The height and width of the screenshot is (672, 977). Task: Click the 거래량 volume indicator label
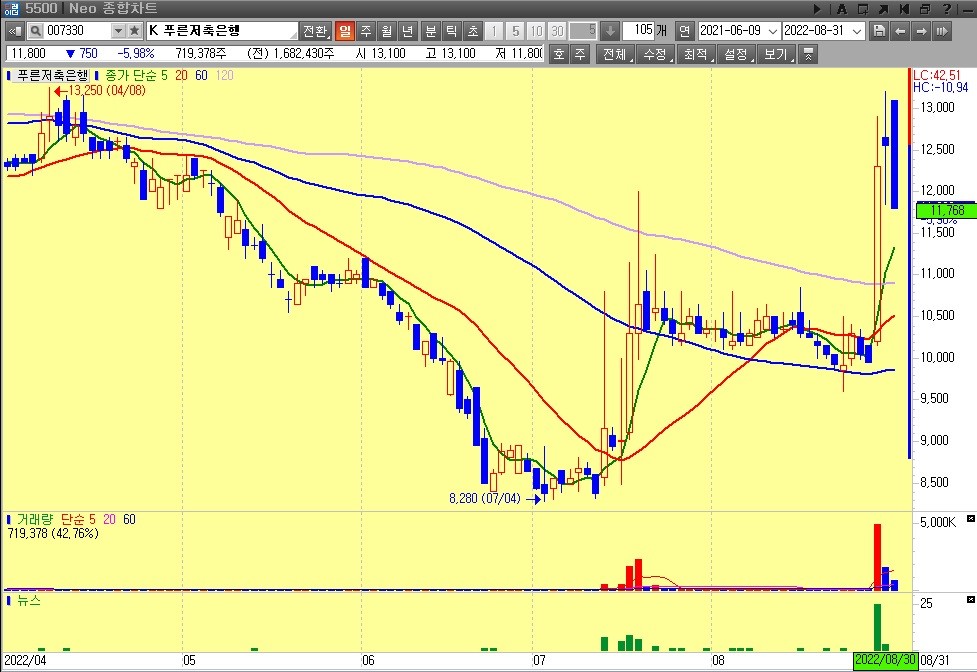(x=35, y=519)
